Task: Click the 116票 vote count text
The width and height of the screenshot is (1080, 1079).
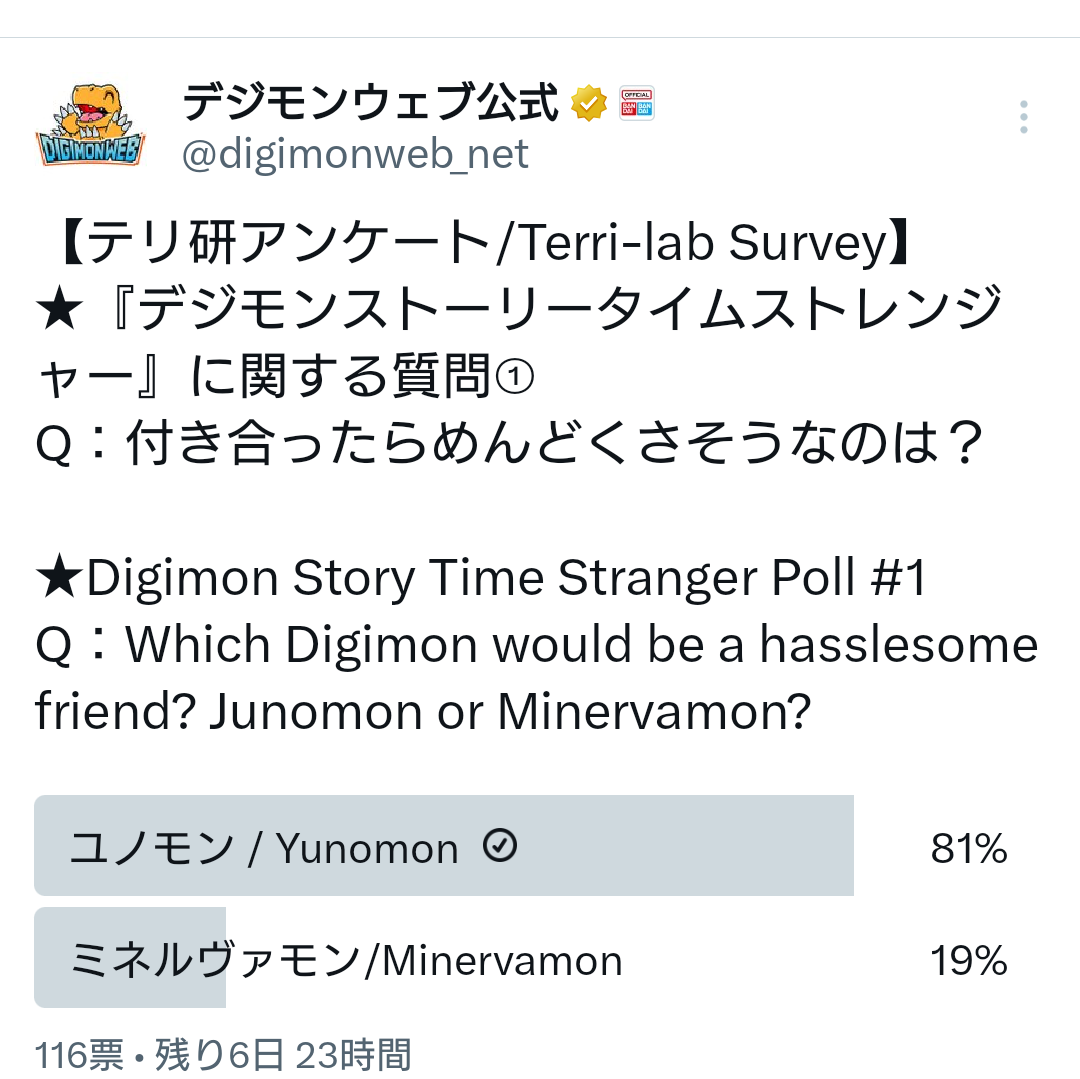Action: [79, 1054]
